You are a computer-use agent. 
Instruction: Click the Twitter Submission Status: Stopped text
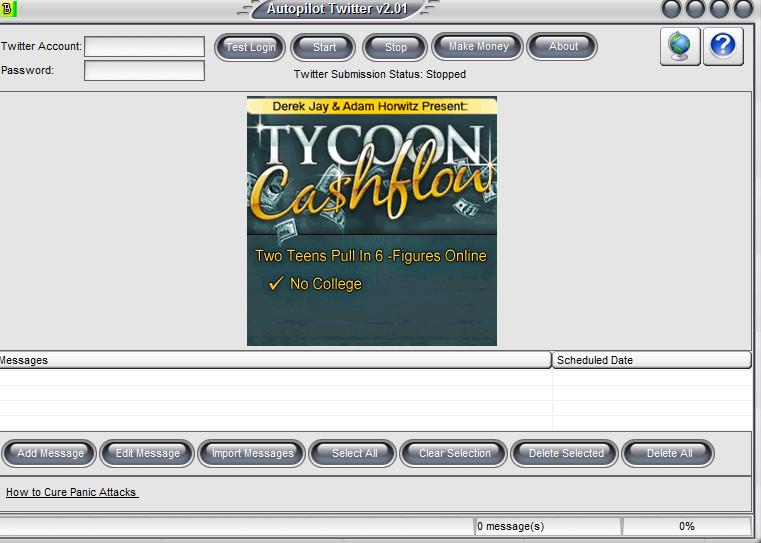[380, 74]
